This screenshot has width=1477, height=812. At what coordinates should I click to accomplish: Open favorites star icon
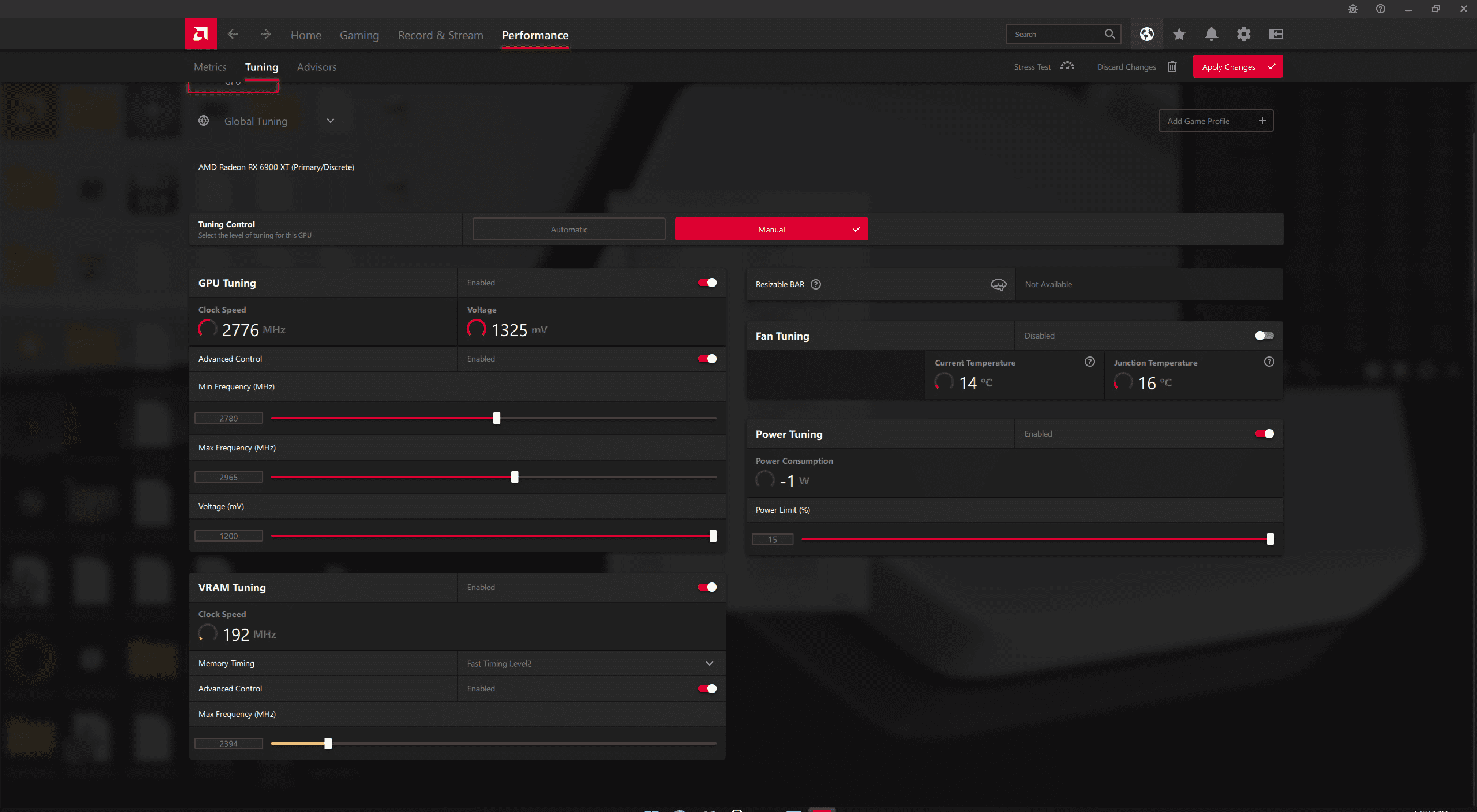point(1179,34)
